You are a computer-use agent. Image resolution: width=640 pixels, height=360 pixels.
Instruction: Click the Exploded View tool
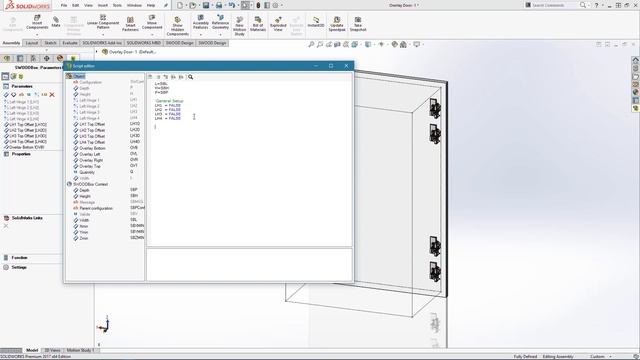tap(278, 24)
